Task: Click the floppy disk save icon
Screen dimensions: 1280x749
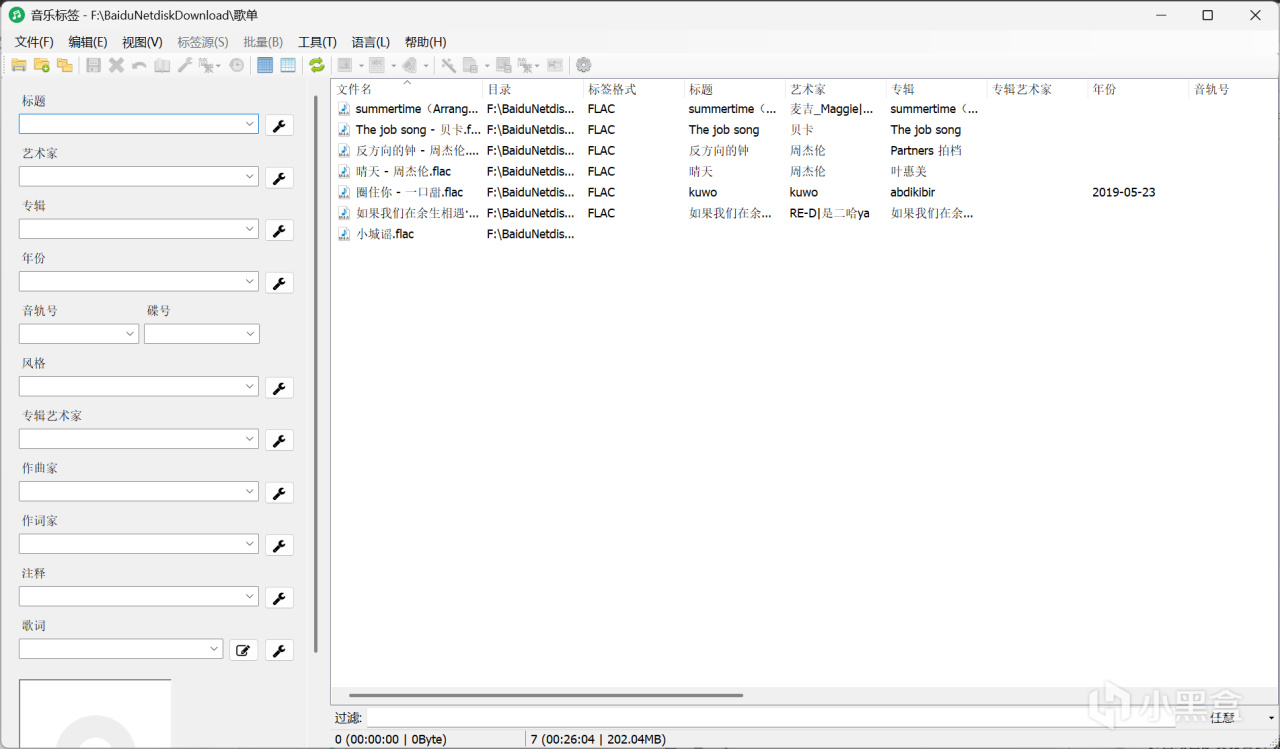Action: point(94,65)
